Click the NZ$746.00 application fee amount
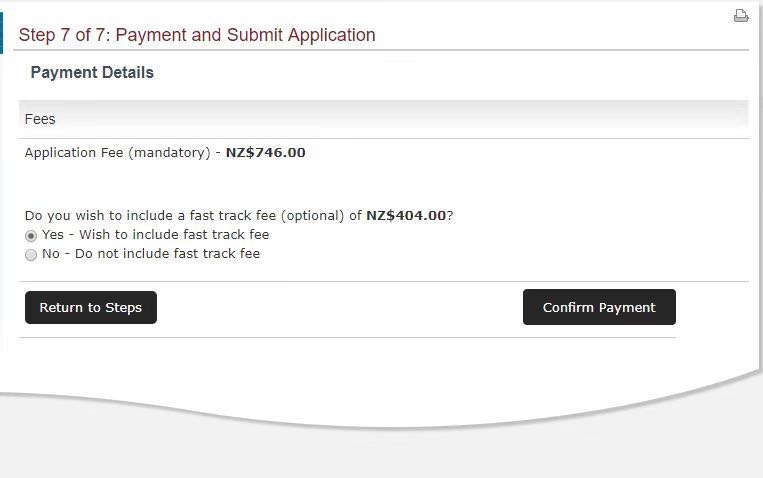The image size is (763, 478). (265, 153)
